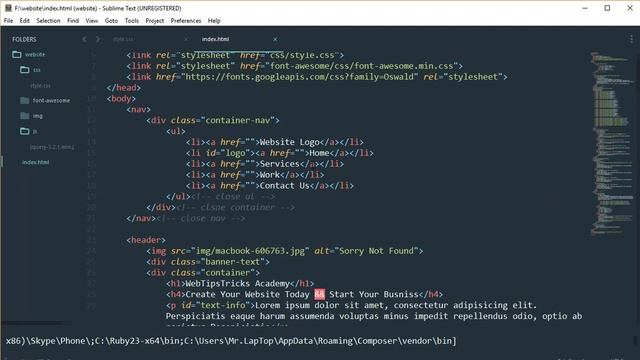Screen dimensions: 640x360
Task: Open the Selection menu
Action: click(x=48, y=21)
